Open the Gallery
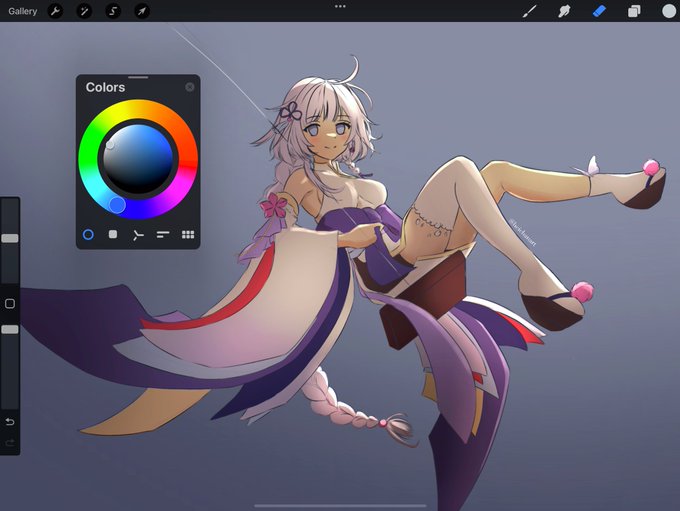Image resolution: width=680 pixels, height=511 pixels. [x=23, y=11]
